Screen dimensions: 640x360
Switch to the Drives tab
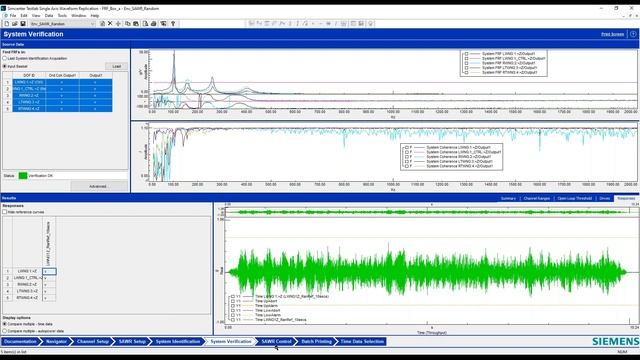point(604,198)
